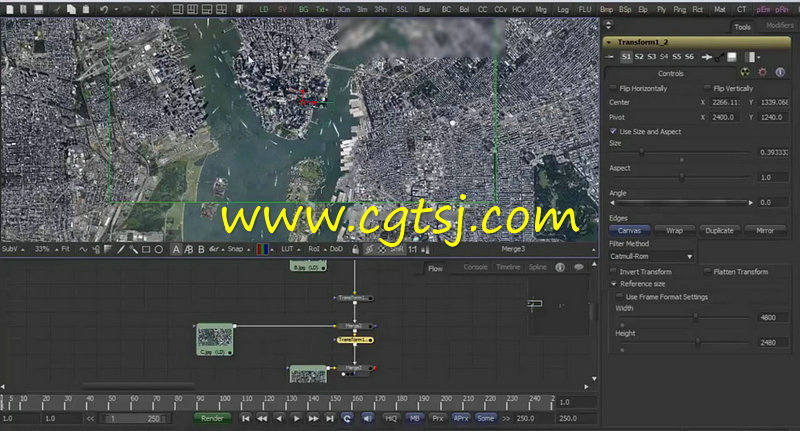Click the rectangle shape icon in viewer
This screenshot has width=800, height=431.
(146, 249)
